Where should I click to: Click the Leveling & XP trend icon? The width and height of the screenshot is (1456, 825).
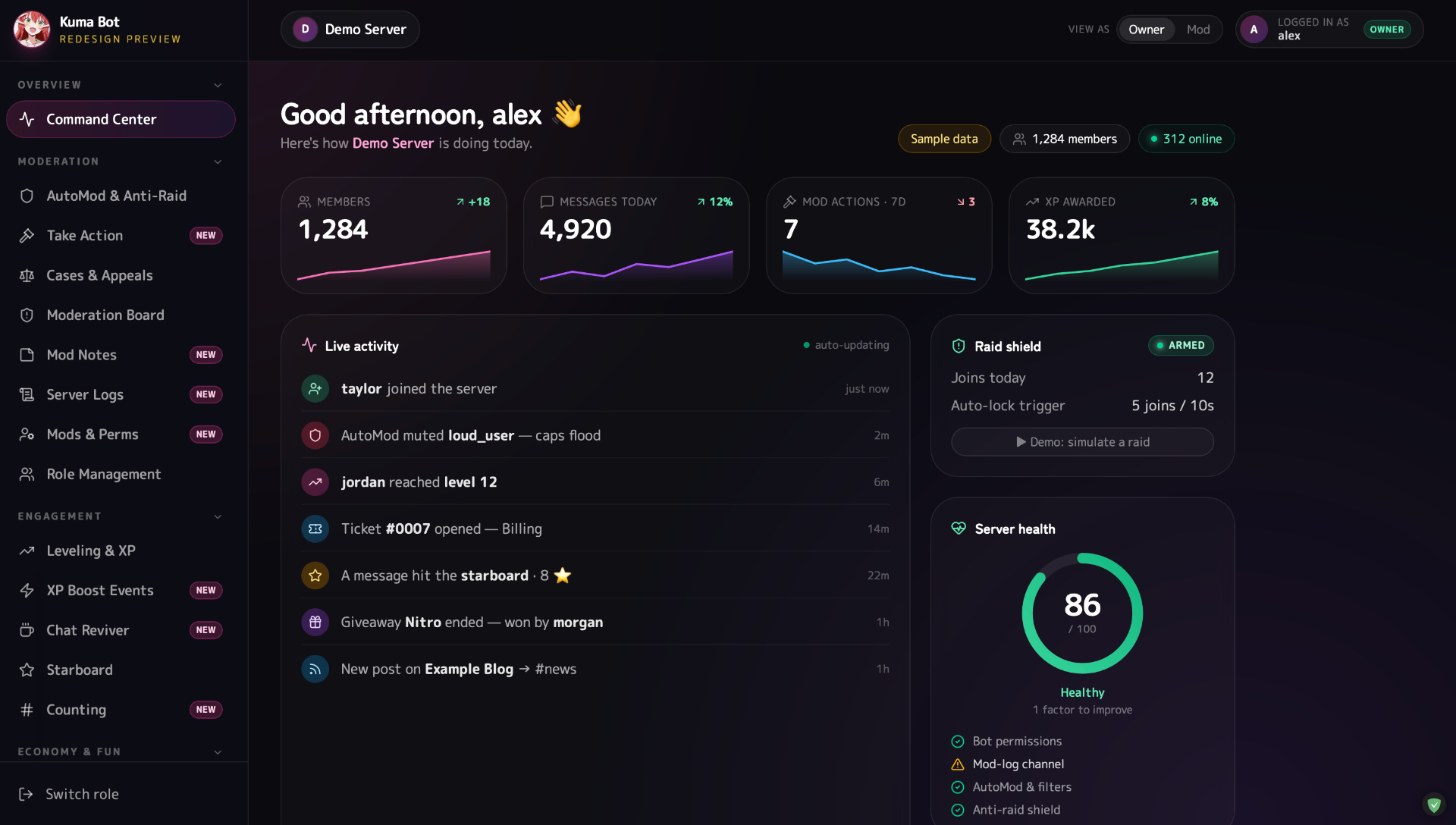point(27,551)
